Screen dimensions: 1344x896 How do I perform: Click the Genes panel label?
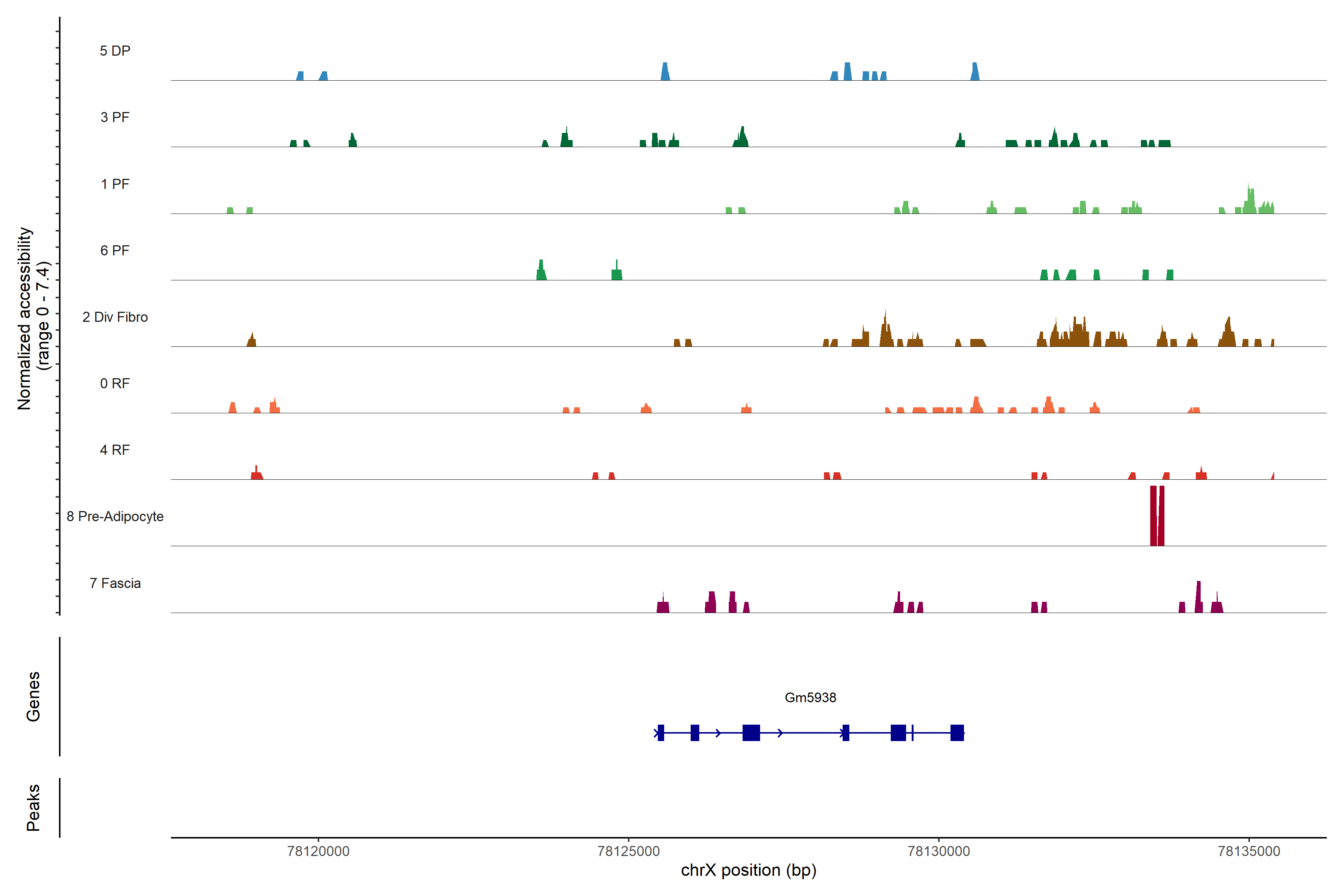tap(33, 696)
